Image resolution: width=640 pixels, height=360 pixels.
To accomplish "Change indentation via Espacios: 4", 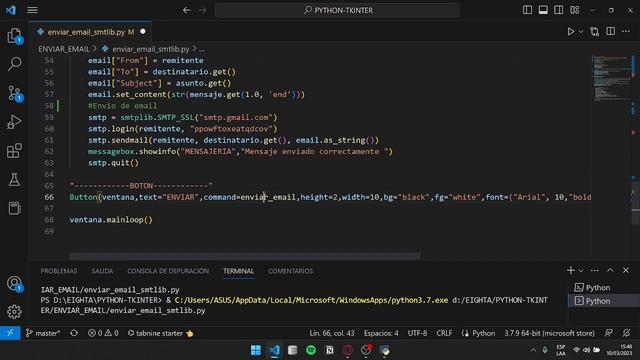I will point(381,333).
